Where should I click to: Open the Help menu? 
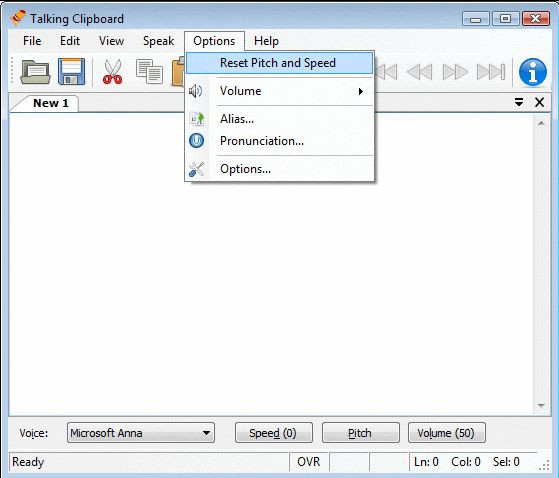point(266,41)
